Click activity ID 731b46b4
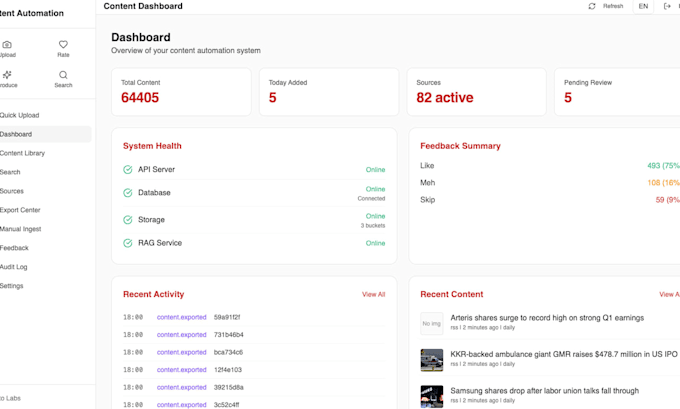Screen dimensions: 680x409 [229, 335]
